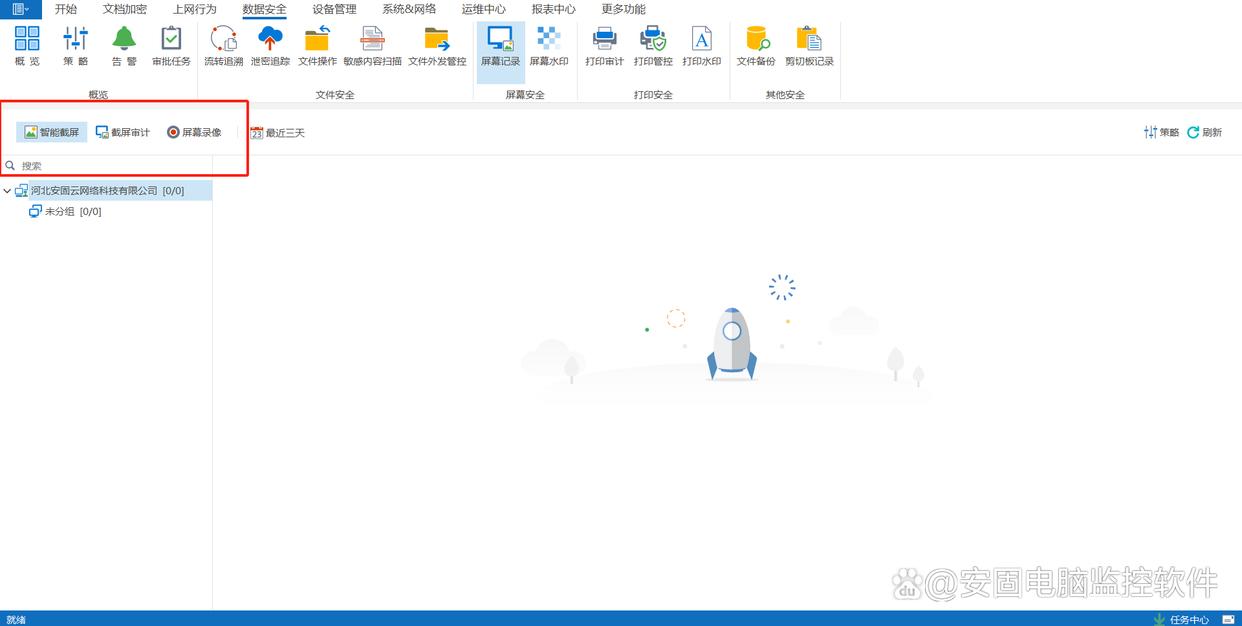Image resolution: width=1242 pixels, height=626 pixels.
Task: Switch to 屏幕录像 recording view
Action: click(194, 132)
